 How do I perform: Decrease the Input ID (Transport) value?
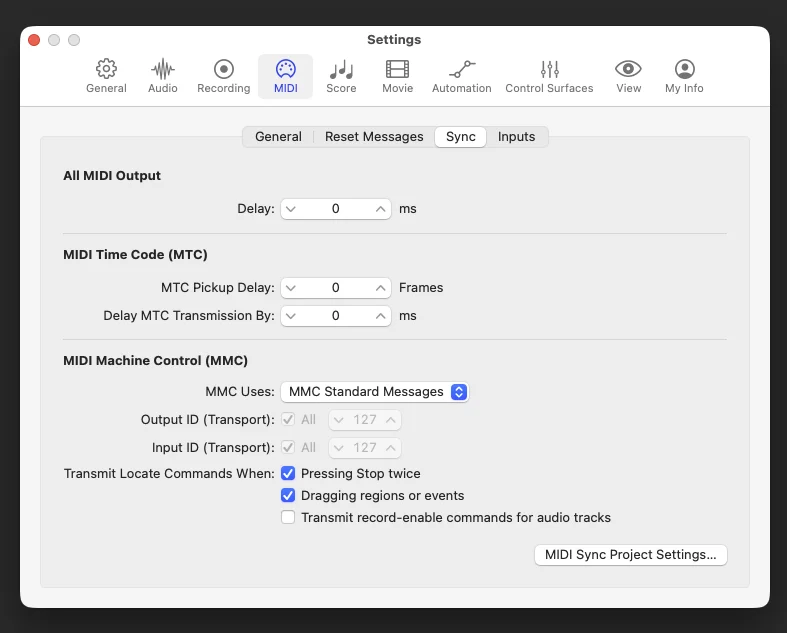(x=339, y=448)
